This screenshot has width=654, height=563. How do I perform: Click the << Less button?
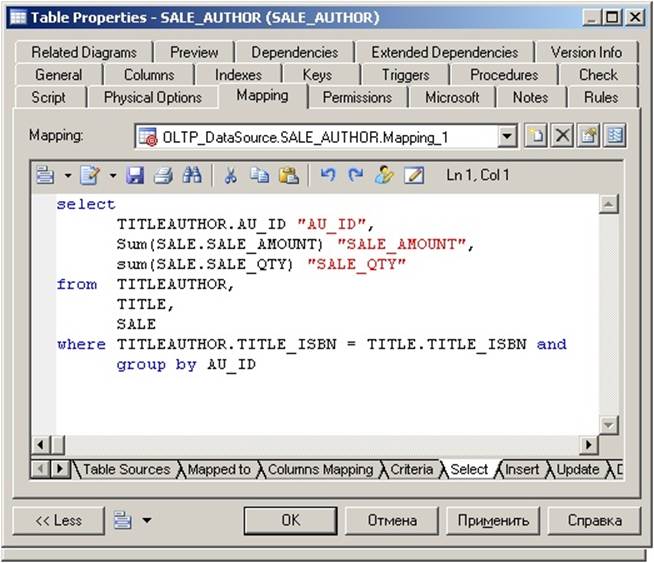59,520
